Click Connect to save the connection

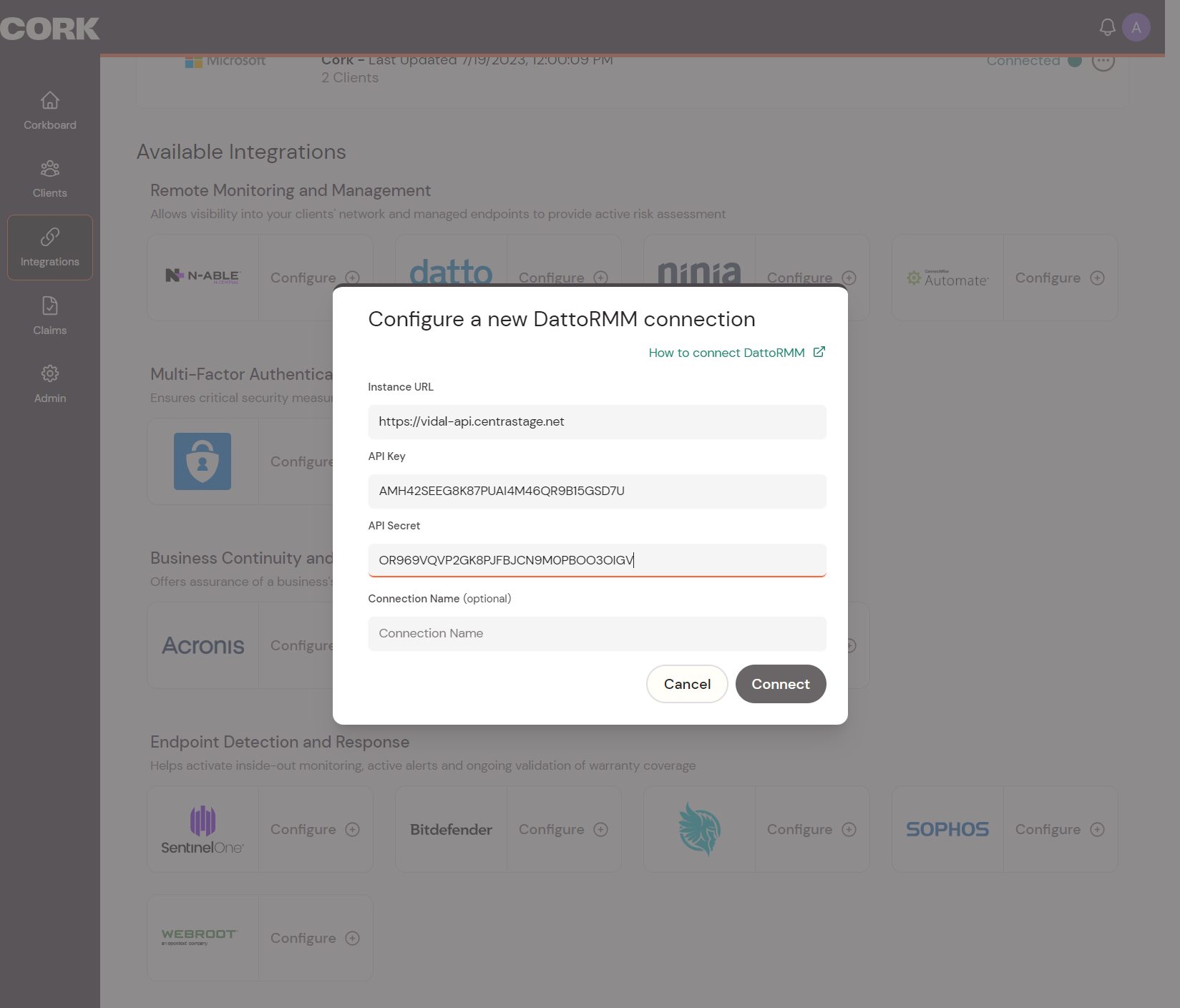tap(781, 684)
